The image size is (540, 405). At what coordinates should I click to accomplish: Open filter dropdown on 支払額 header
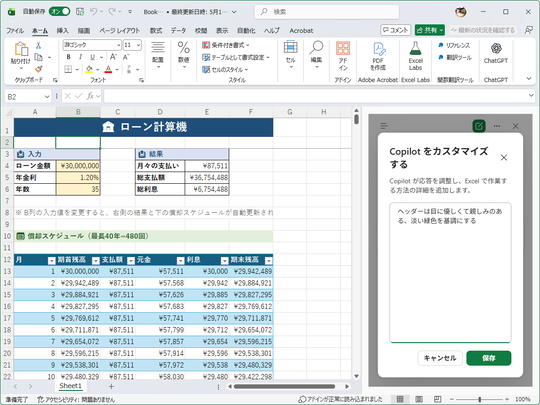click(131, 261)
